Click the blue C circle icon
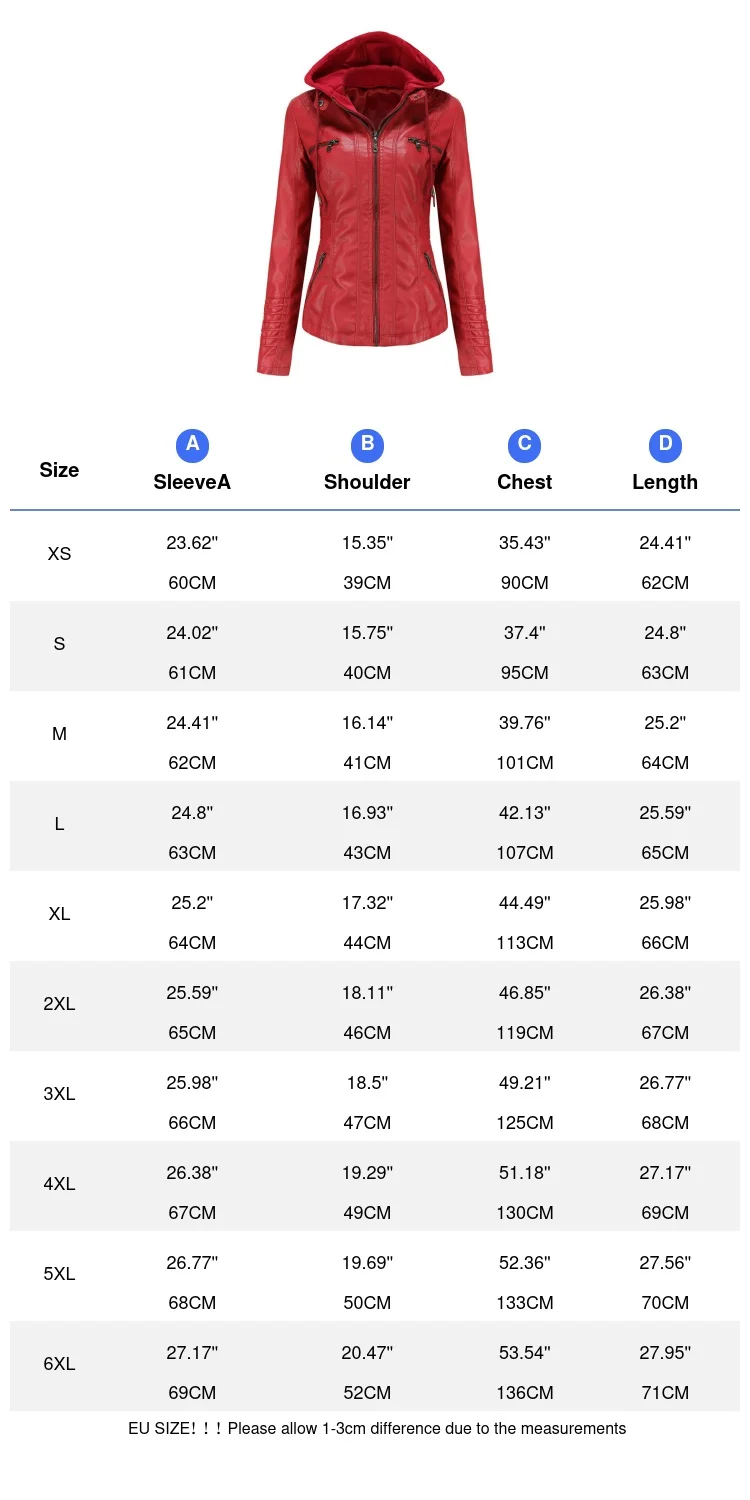 (x=524, y=445)
